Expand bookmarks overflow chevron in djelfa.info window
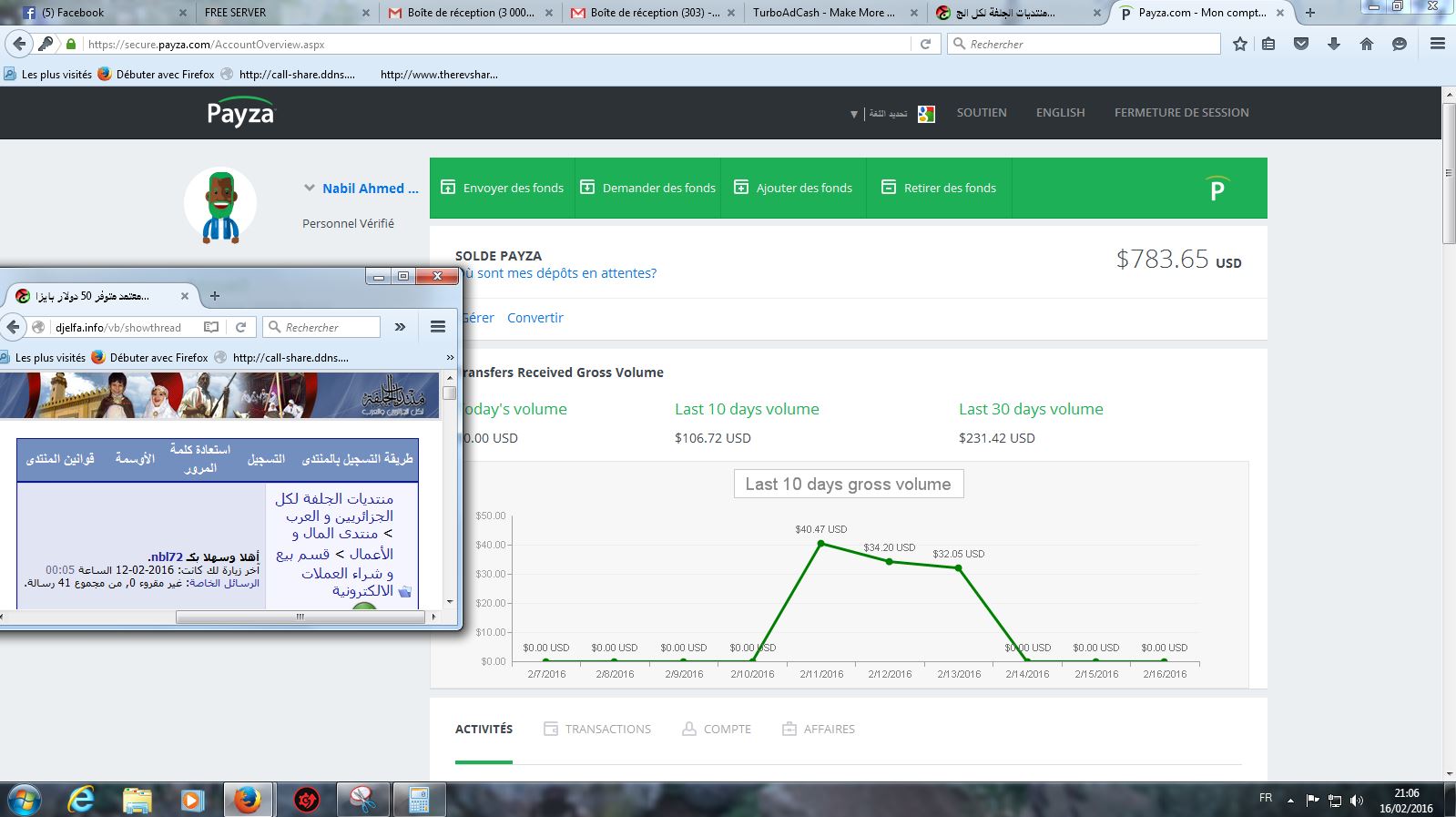 [450, 358]
